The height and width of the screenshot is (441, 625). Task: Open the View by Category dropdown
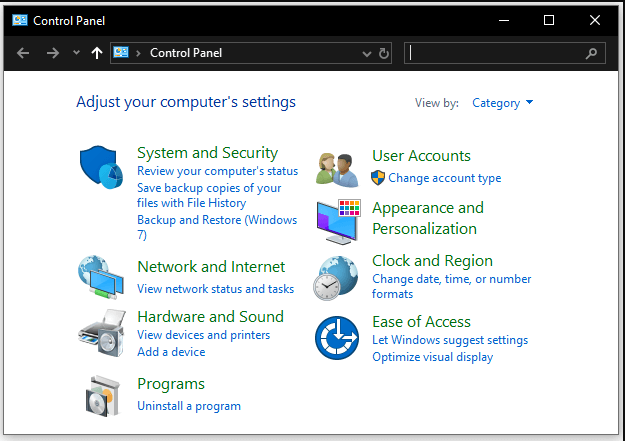tap(502, 103)
